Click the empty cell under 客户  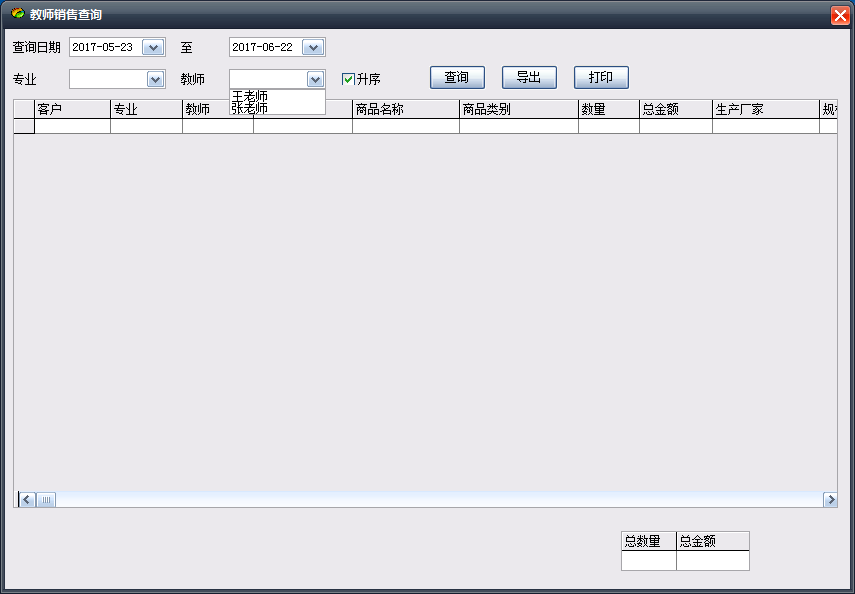[x=73, y=126]
